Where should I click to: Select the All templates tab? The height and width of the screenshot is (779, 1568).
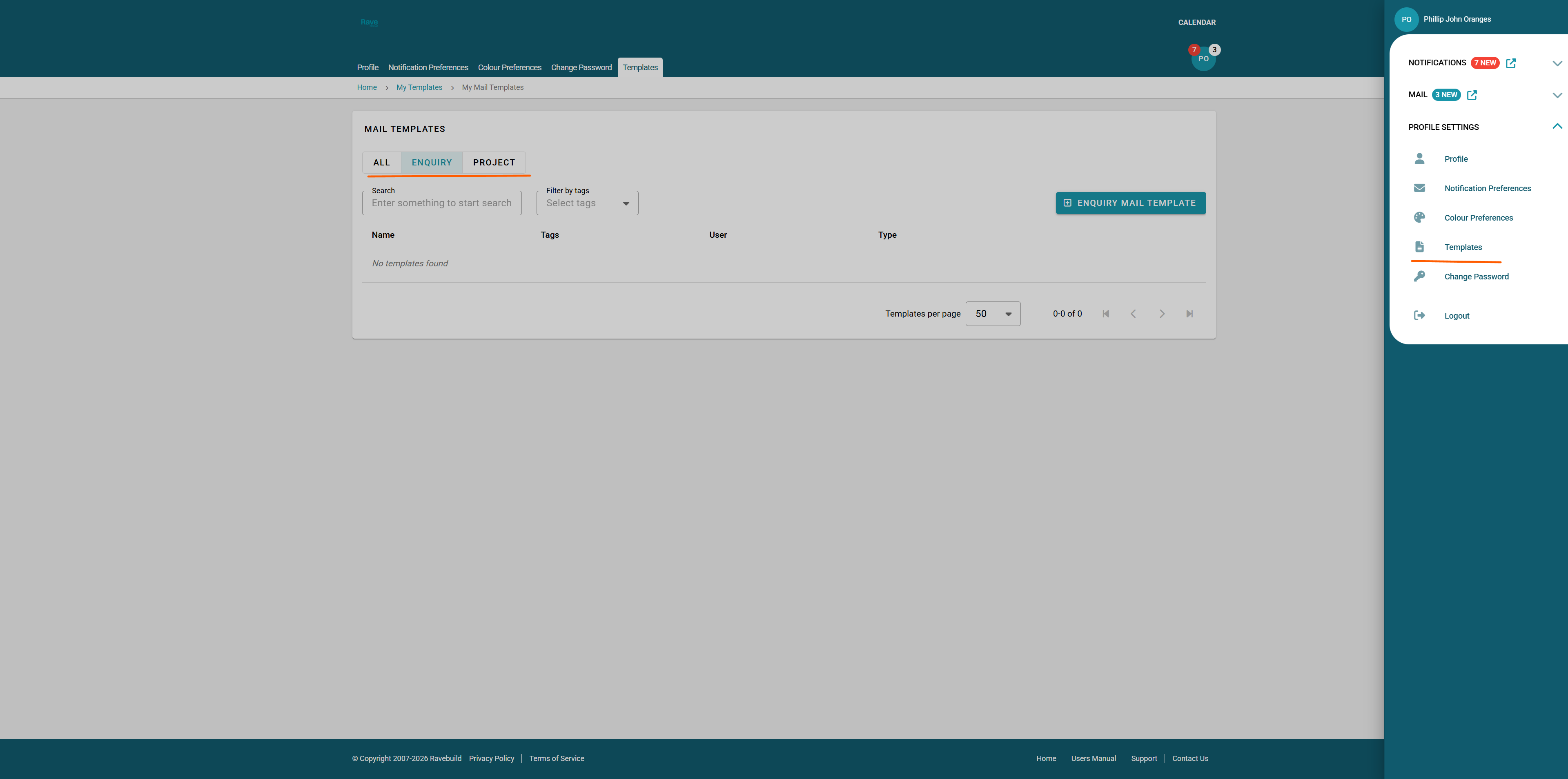381,163
